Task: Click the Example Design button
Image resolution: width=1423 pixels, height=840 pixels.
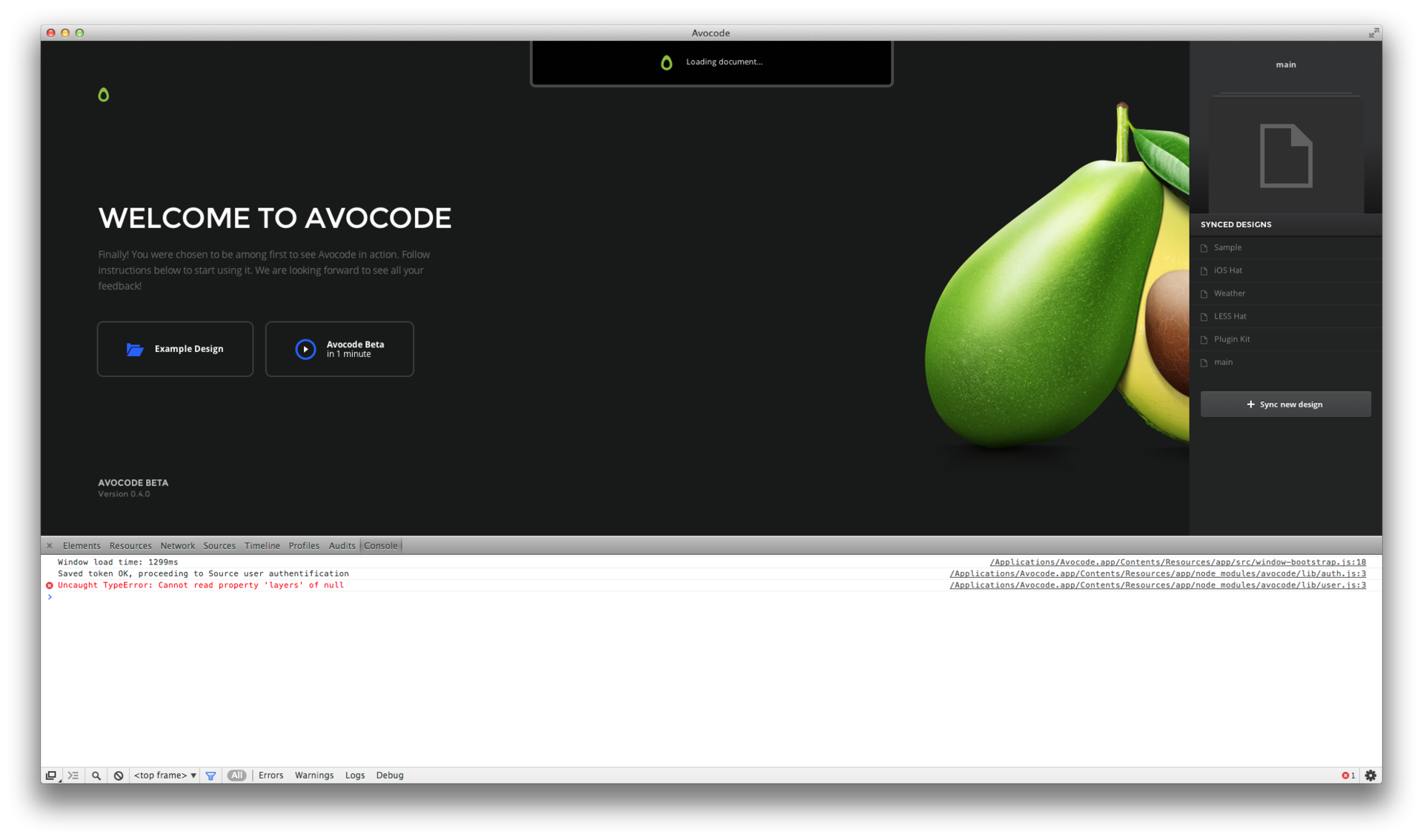Action: [x=174, y=348]
